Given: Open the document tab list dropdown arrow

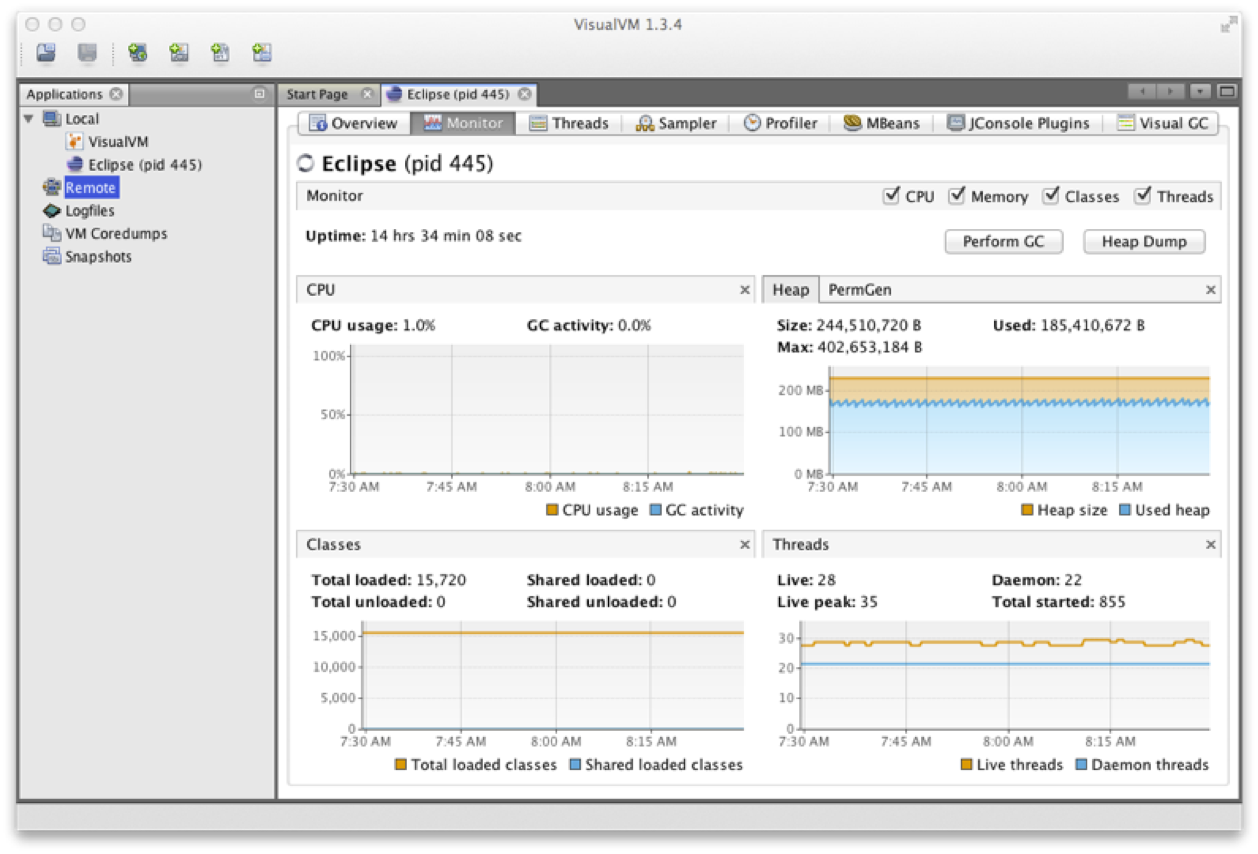Looking at the screenshot, I should pyautogui.click(x=1200, y=92).
